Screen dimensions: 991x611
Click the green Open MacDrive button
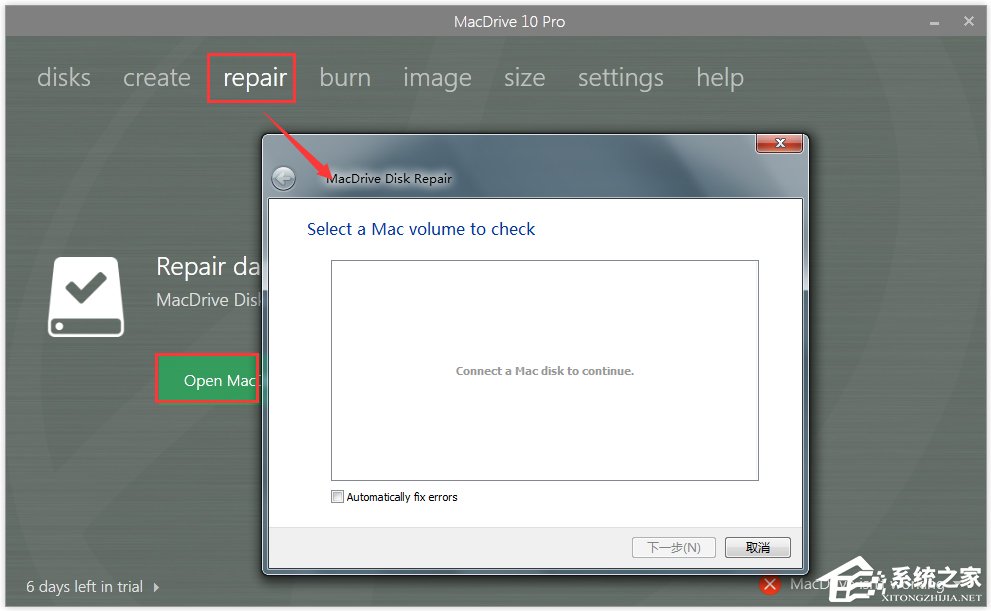209,379
